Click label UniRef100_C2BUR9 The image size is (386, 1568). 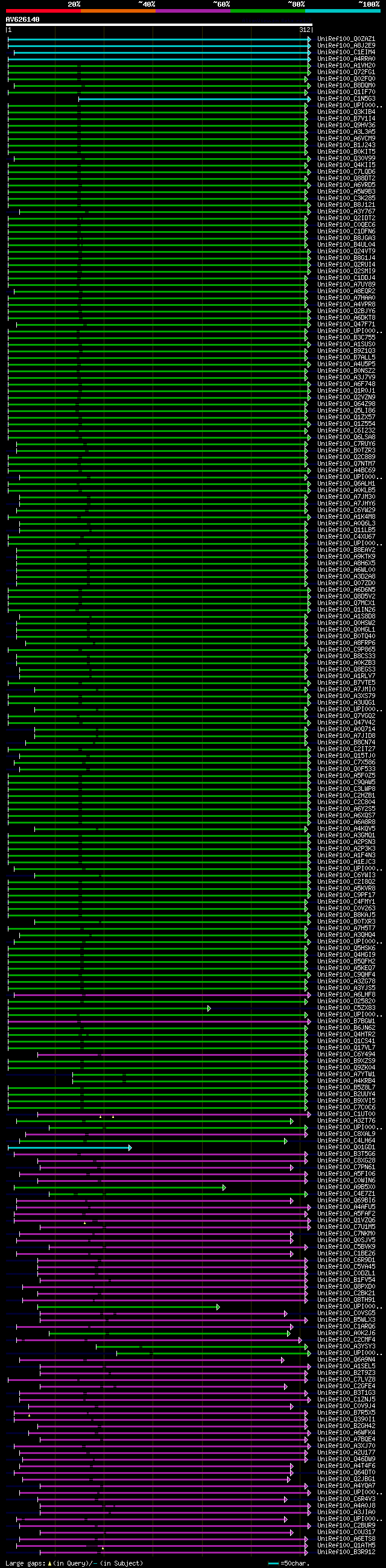click(x=346, y=1525)
